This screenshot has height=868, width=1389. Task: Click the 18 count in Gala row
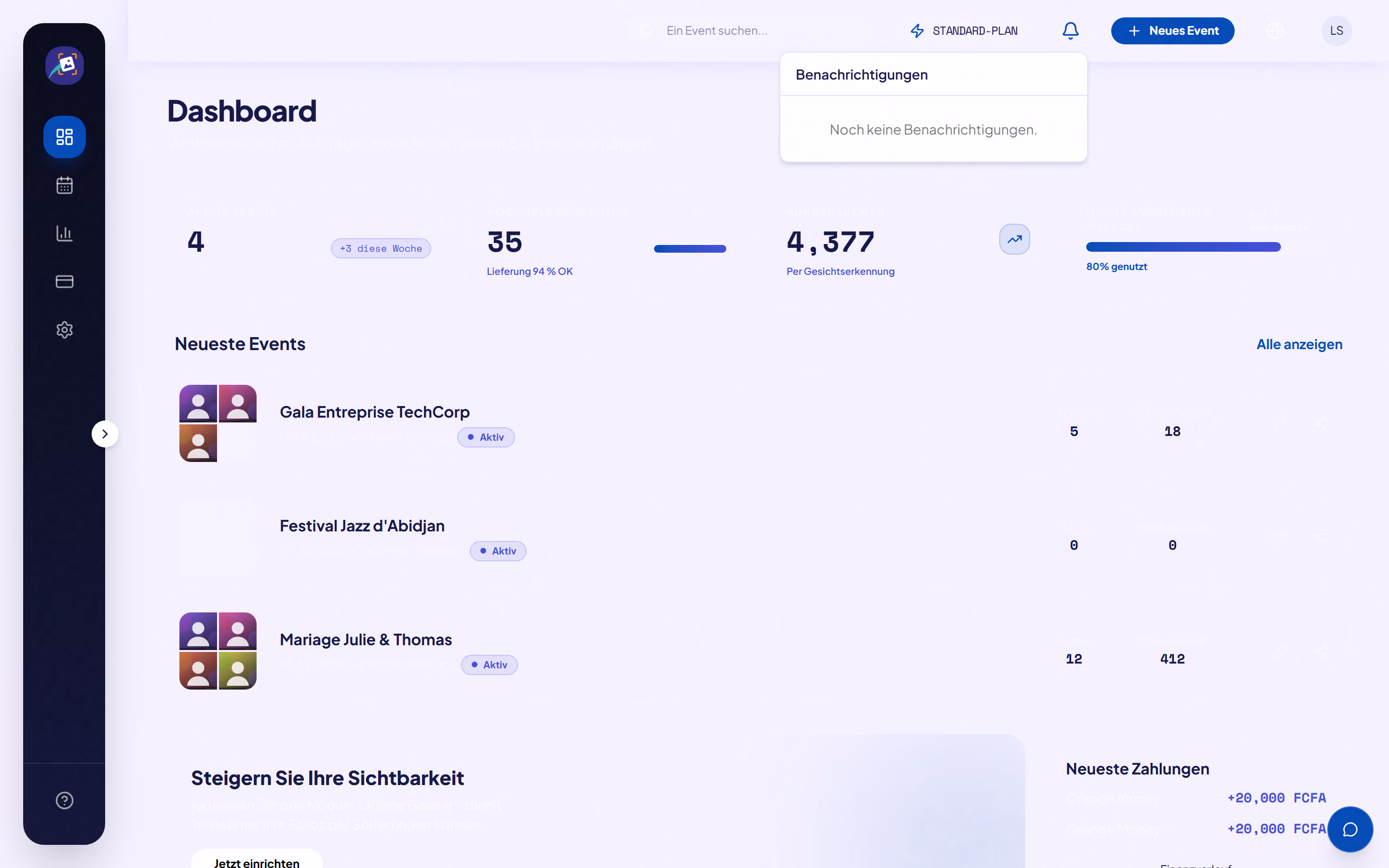tap(1172, 432)
